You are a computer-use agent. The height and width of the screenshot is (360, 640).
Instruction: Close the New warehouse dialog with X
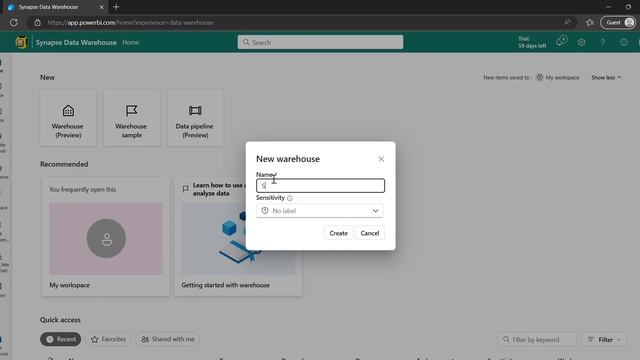pos(381,159)
